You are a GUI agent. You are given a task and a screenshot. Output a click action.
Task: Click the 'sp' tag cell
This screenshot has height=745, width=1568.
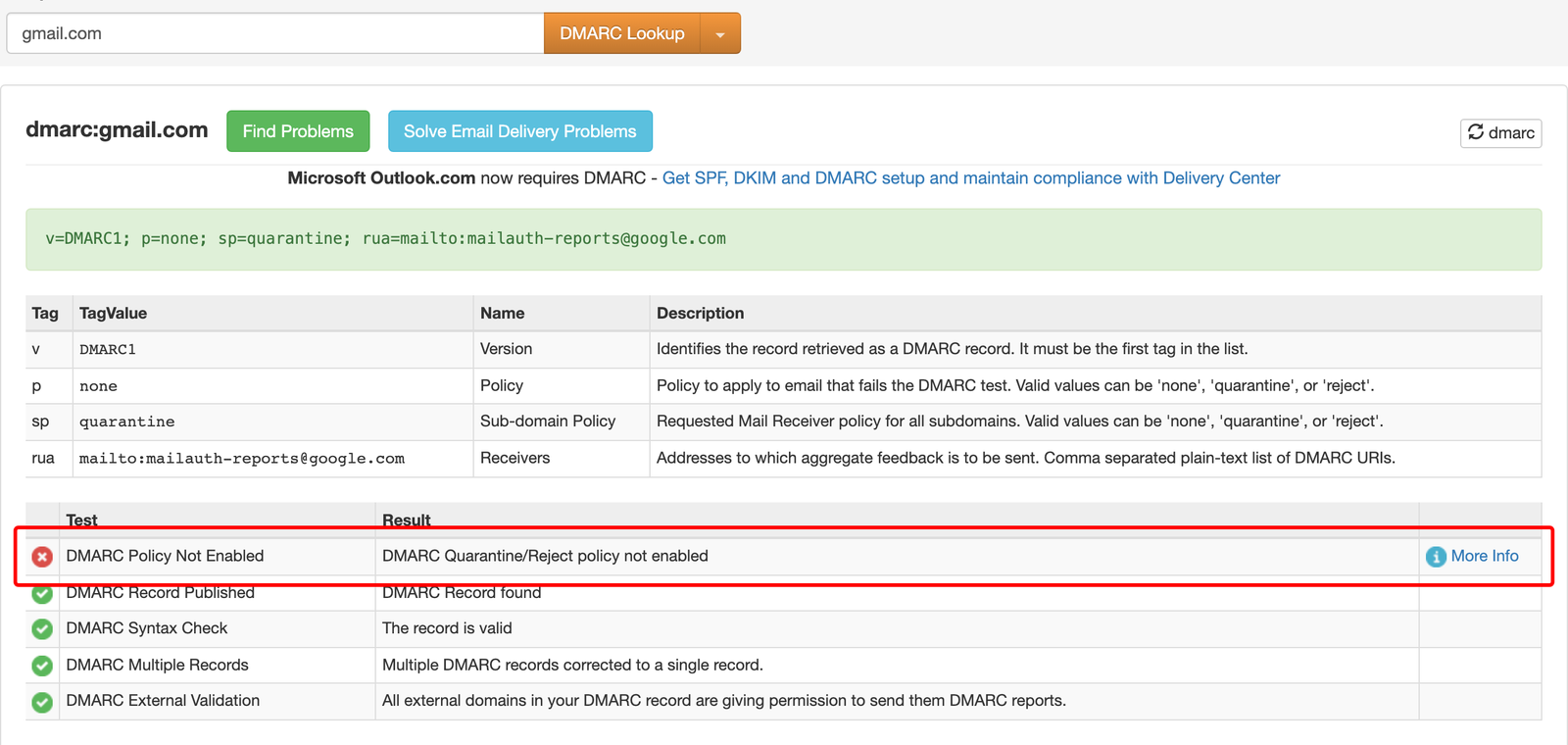click(x=49, y=422)
